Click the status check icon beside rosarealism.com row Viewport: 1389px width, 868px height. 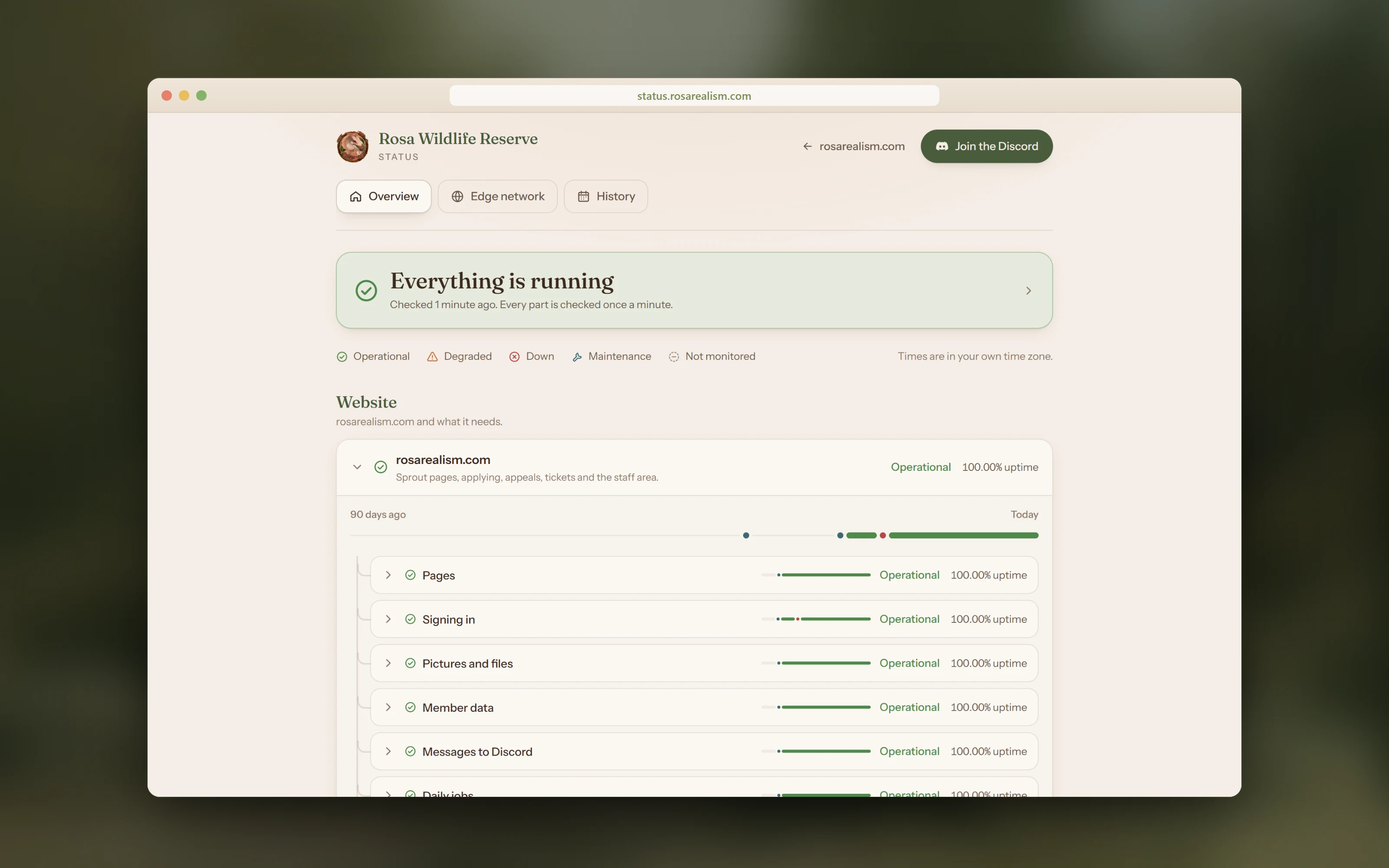point(381,467)
